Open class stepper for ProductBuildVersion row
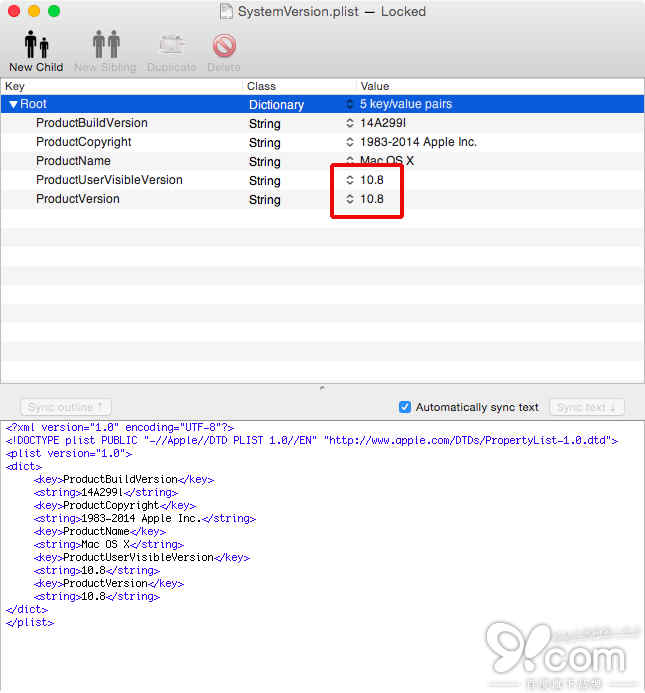This screenshot has width=645, height=693. [x=350, y=123]
